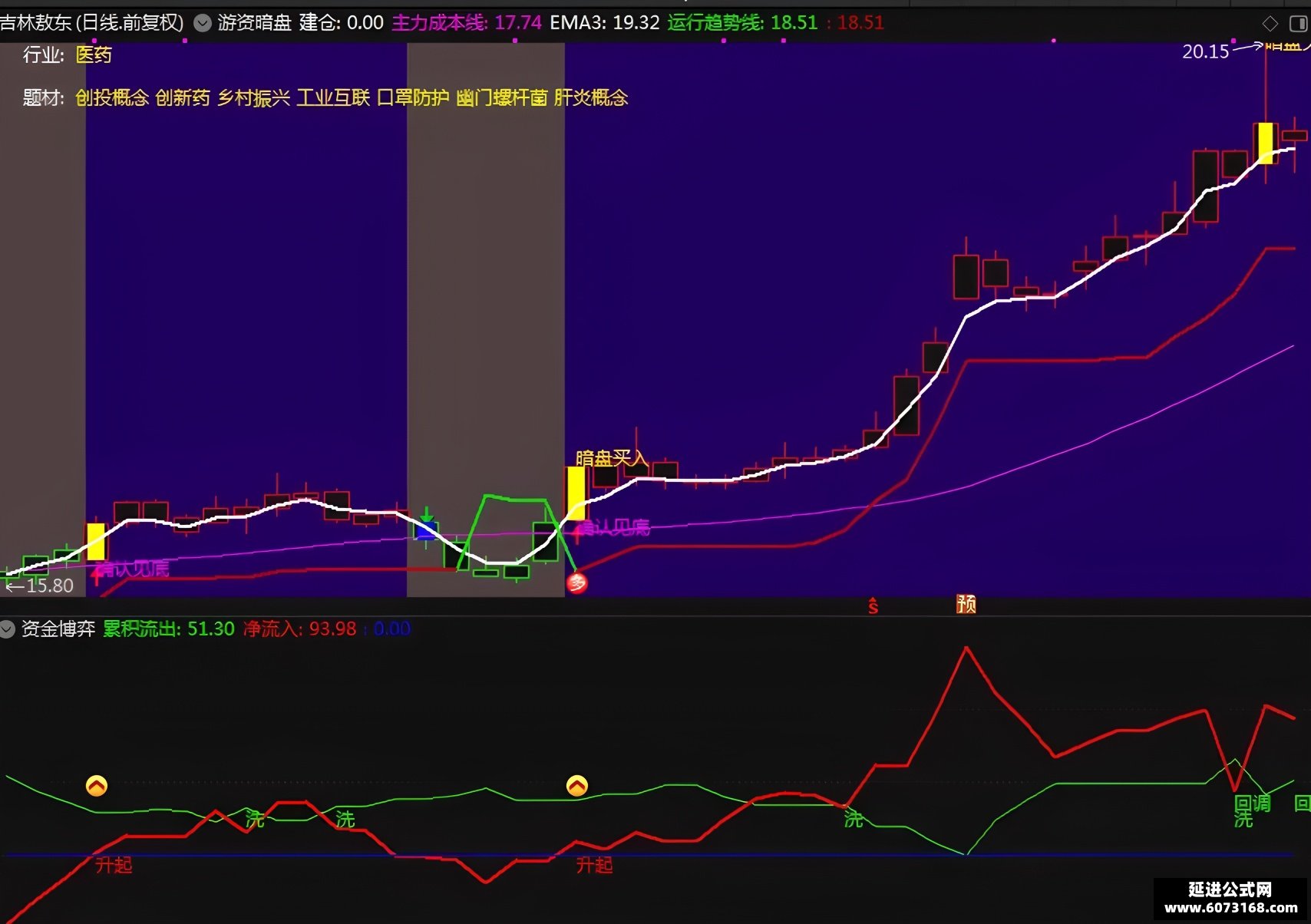
Task: Open the 创投概念 theme link
Action: coord(112,97)
